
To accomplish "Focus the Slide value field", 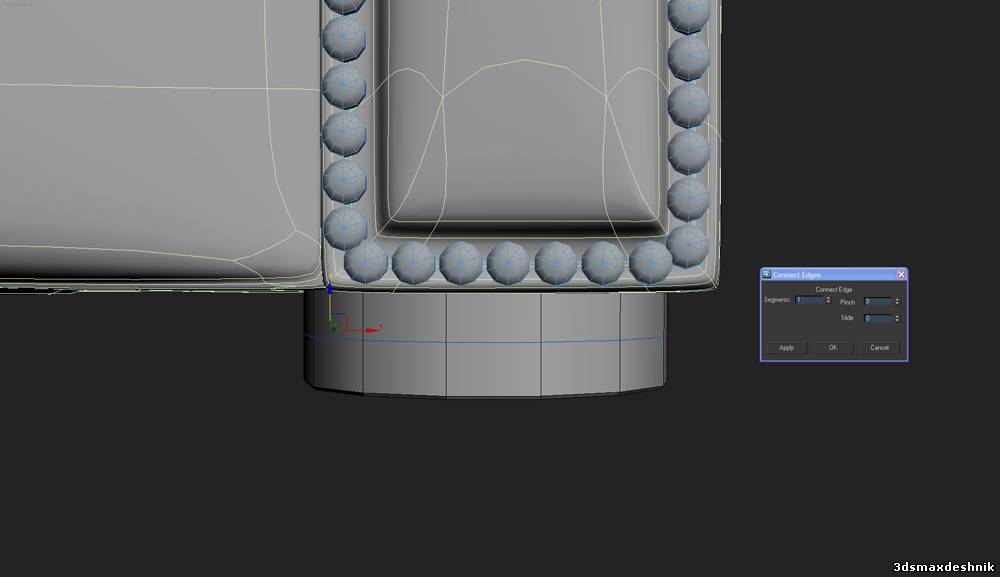I will click(878, 318).
